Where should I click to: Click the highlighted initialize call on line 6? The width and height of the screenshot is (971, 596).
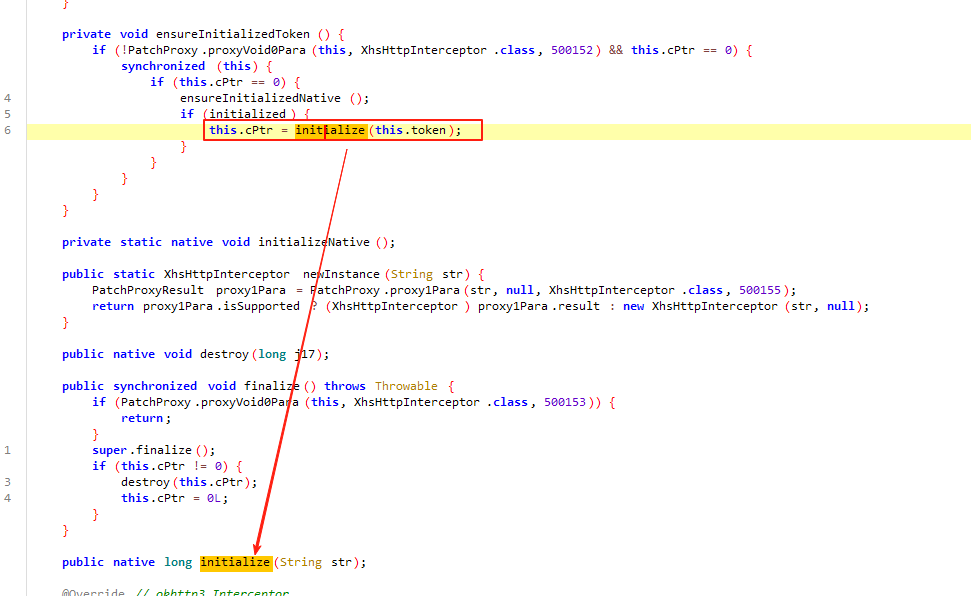point(329,130)
